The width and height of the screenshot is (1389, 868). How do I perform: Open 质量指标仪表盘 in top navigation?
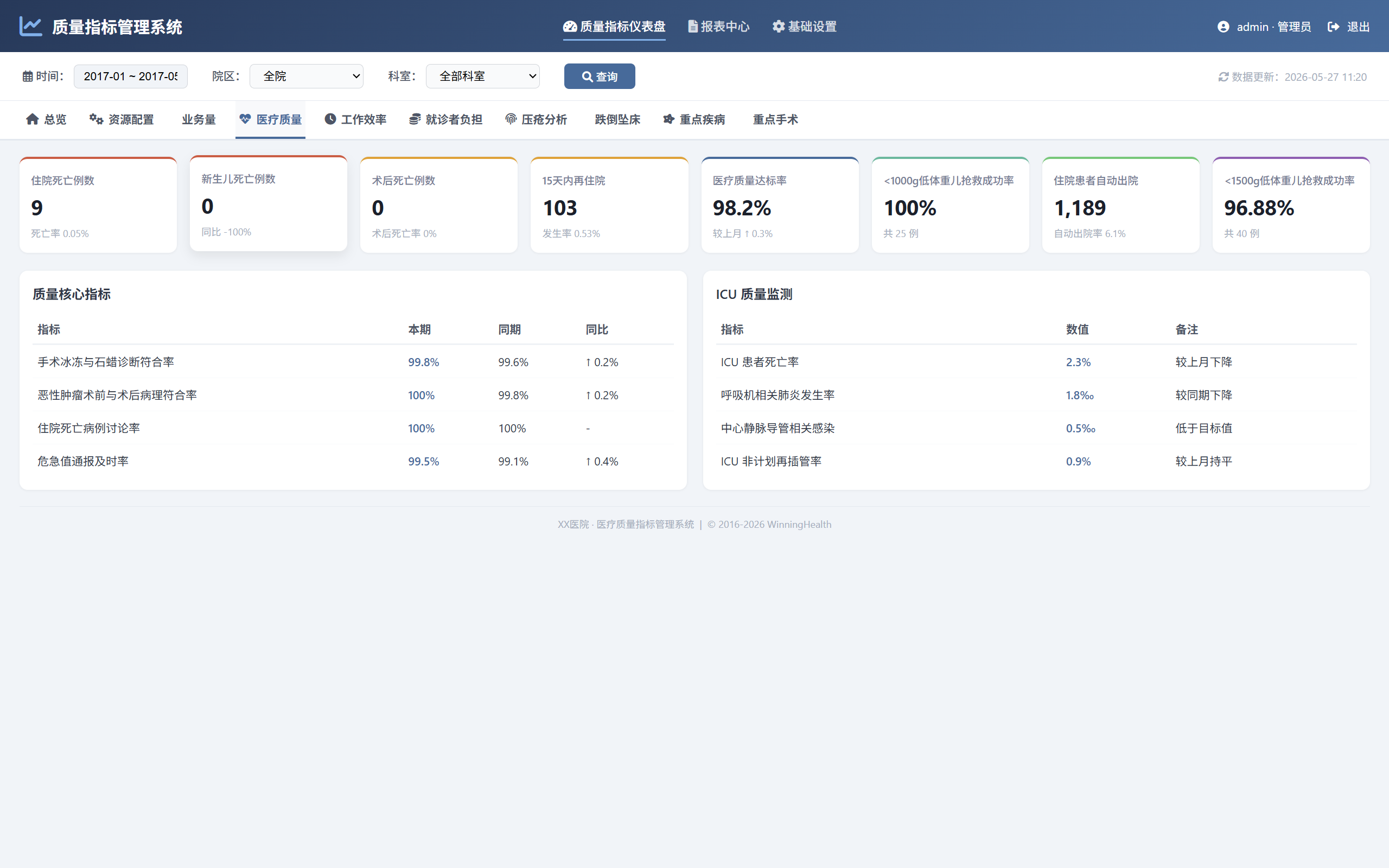(614, 27)
